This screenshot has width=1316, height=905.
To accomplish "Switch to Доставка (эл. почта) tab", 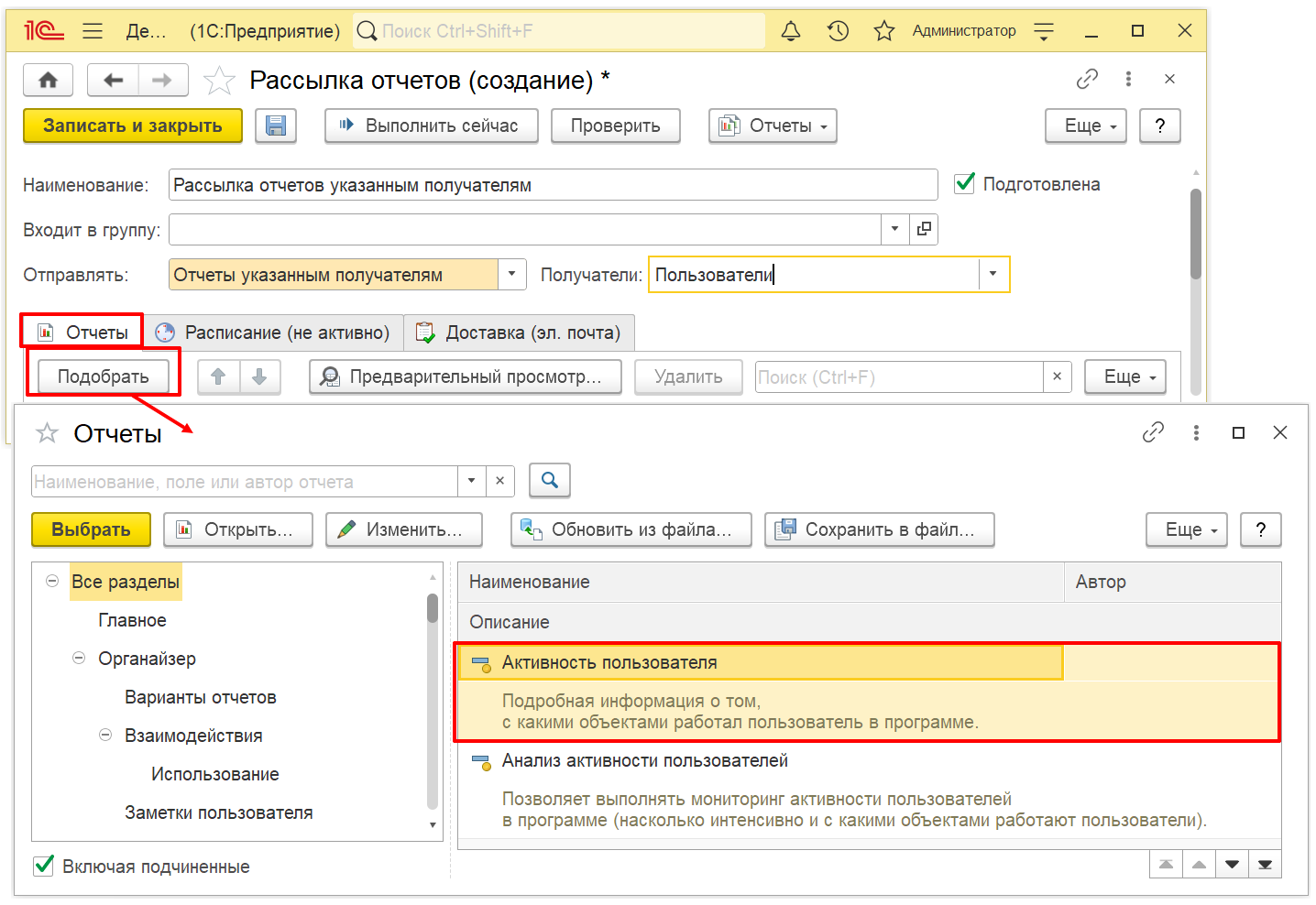I will point(519,333).
